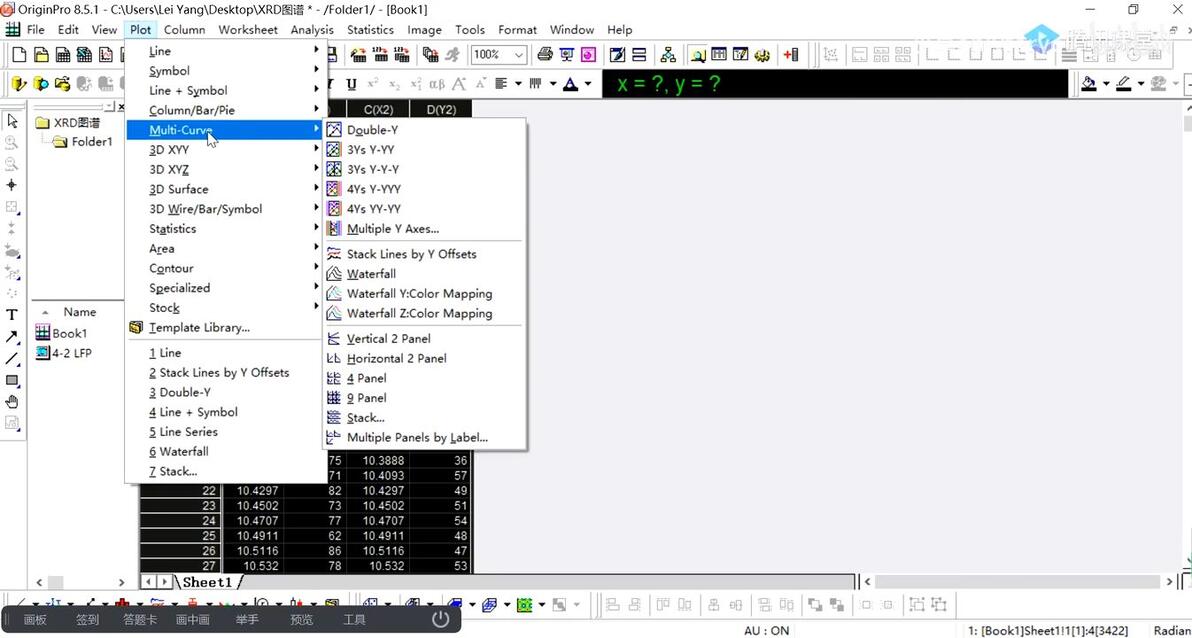
Task: Click the 预览 button
Action: [x=301, y=620]
